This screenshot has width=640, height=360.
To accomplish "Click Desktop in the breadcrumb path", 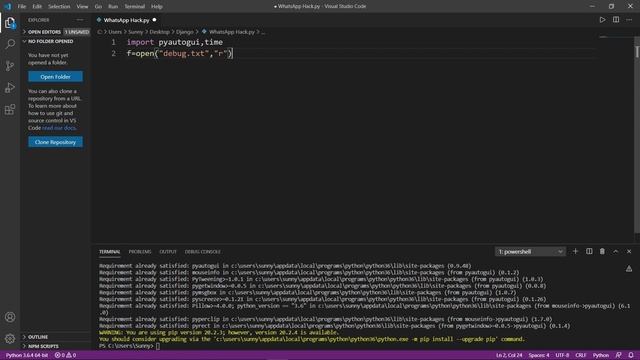I will 159,32.
